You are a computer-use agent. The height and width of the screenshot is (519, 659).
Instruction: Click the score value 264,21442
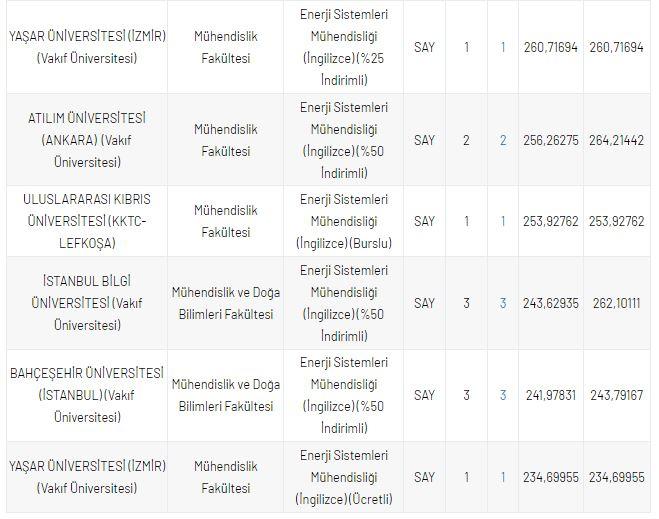[x=616, y=140]
